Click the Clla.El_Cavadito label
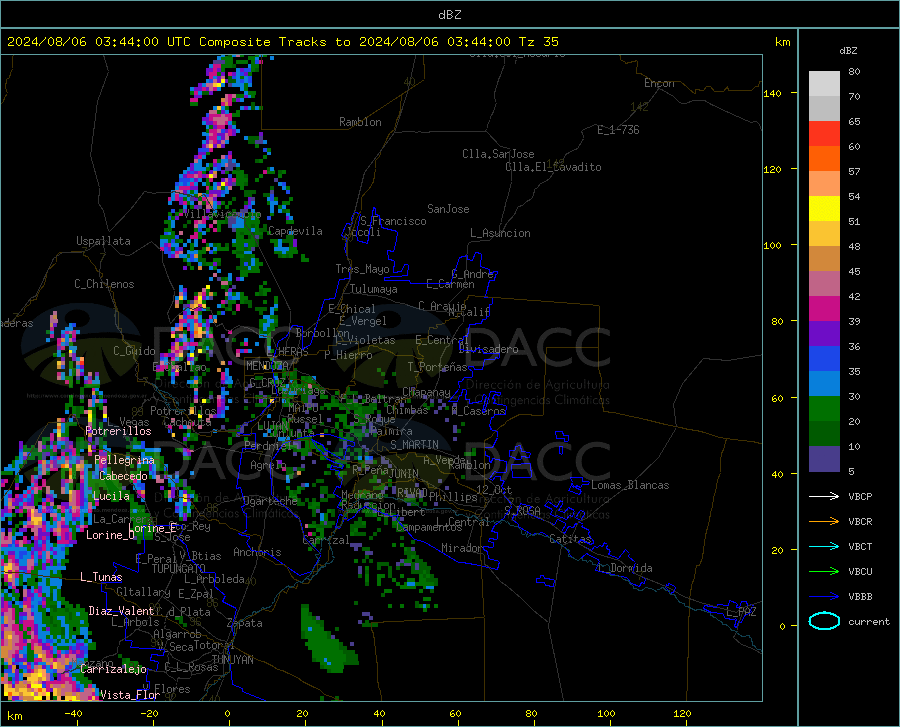 553,167
